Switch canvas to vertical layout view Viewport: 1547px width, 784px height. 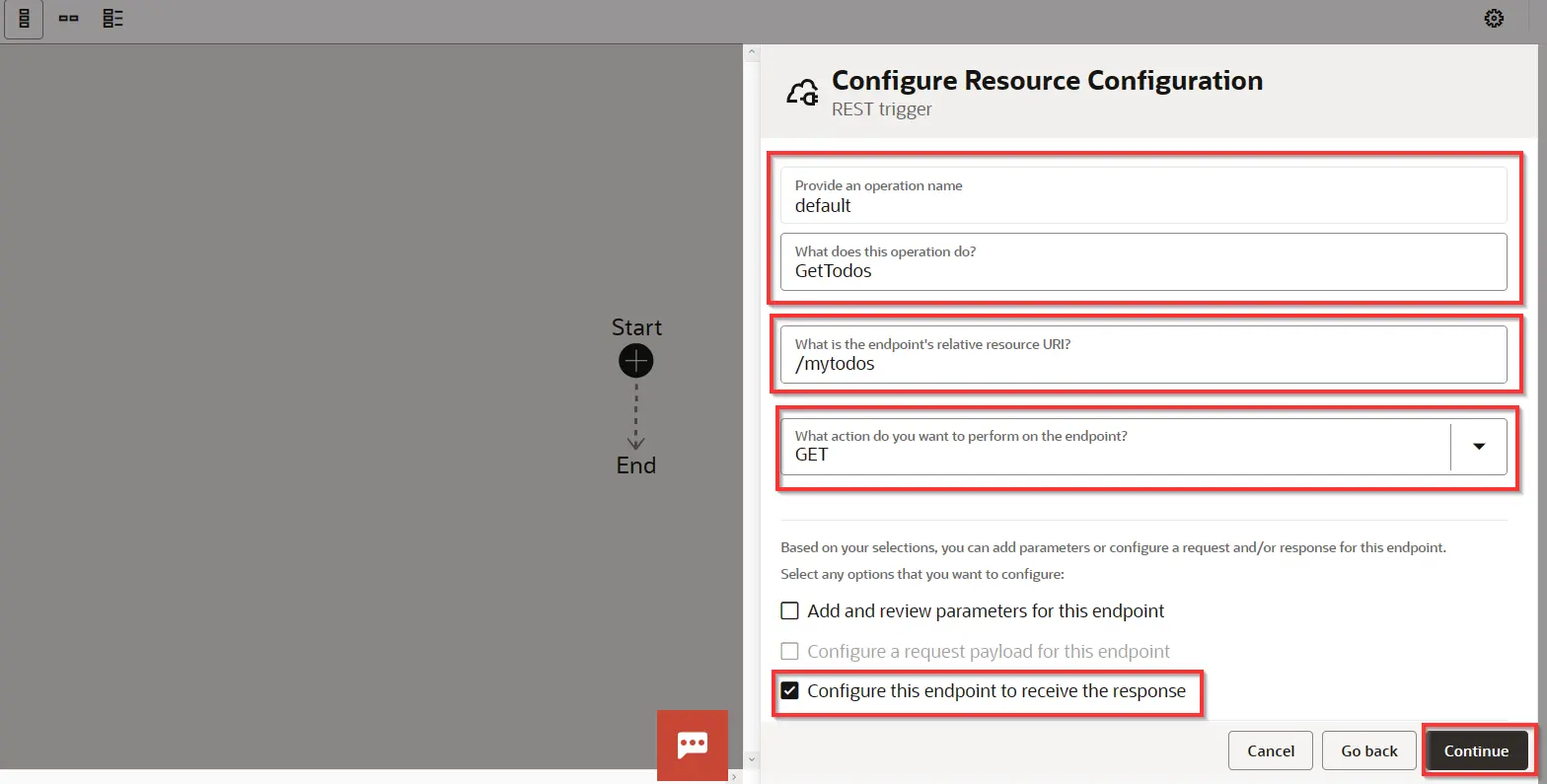point(24,19)
